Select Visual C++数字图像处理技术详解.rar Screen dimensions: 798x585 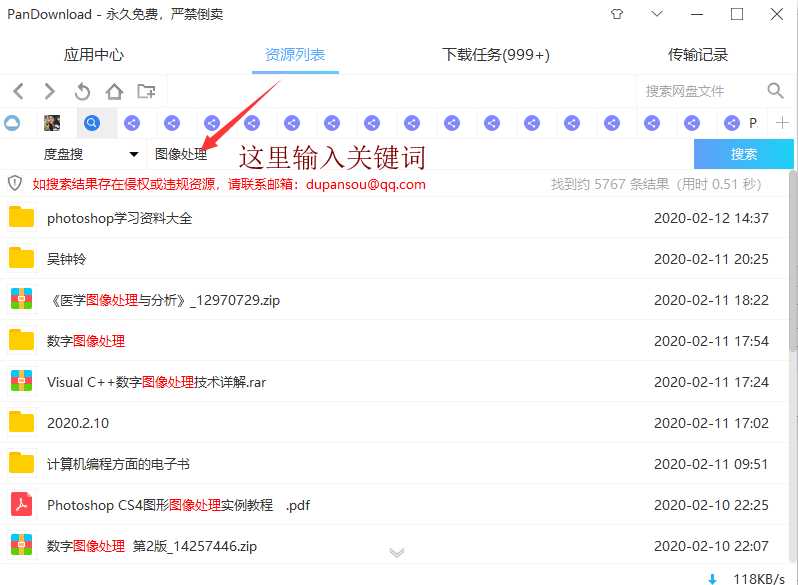point(156,382)
